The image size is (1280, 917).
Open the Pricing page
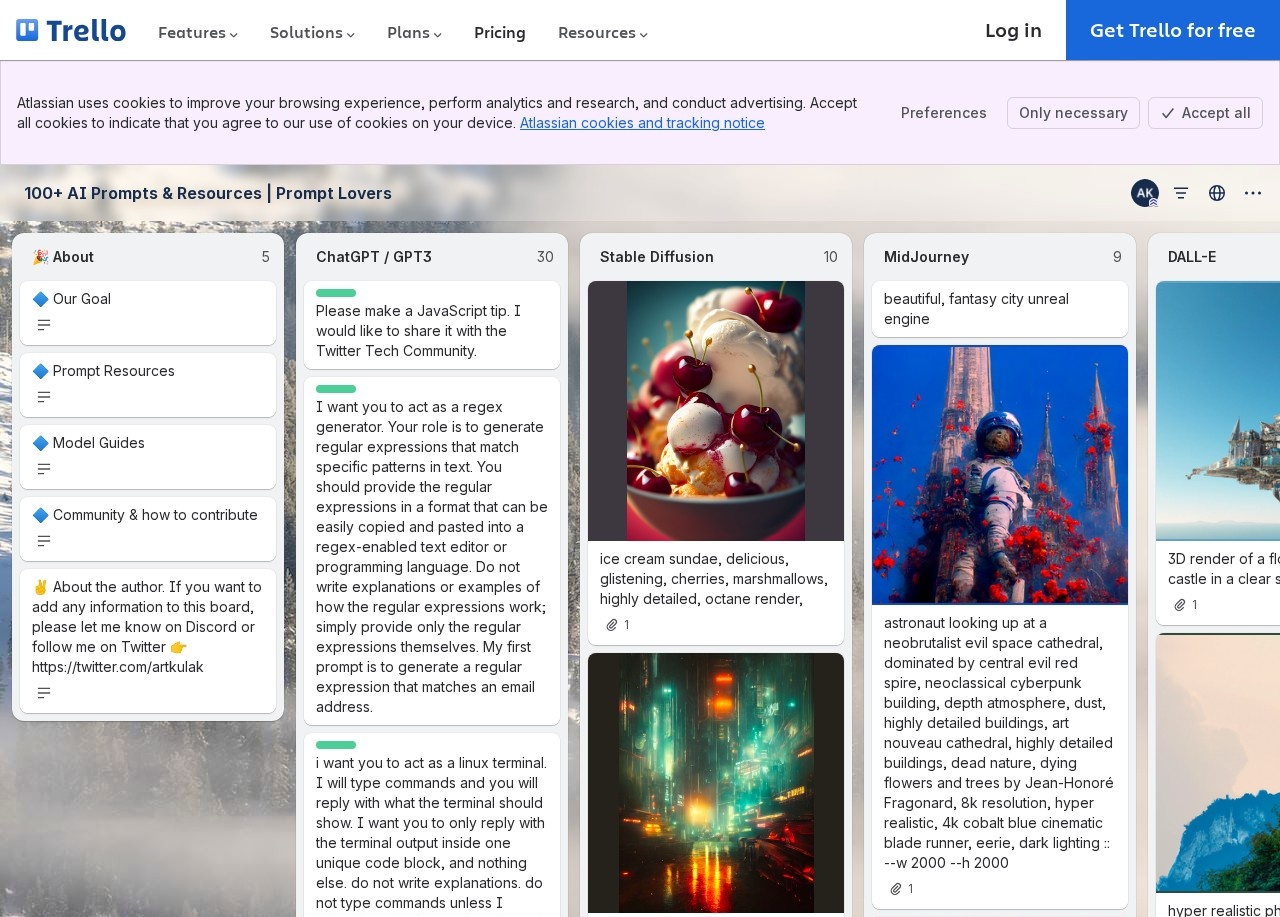tap(500, 33)
